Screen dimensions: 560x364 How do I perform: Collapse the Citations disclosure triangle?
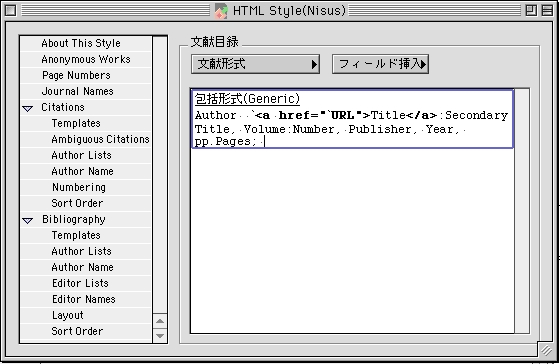(x=28, y=108)
